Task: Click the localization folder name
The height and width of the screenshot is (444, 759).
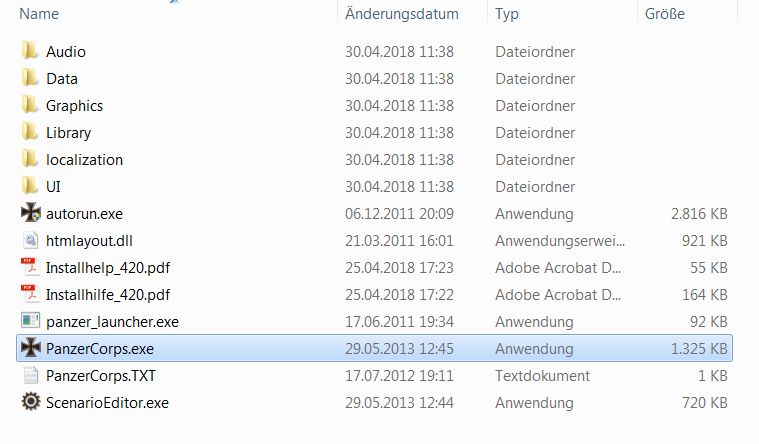Action: (84, 159)
